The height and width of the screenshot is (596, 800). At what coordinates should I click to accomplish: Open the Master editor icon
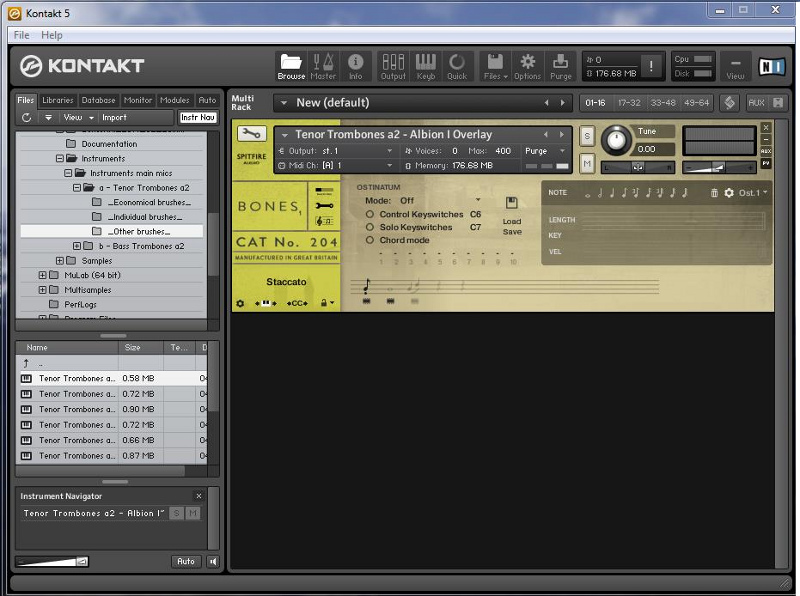tap(323, 66)
